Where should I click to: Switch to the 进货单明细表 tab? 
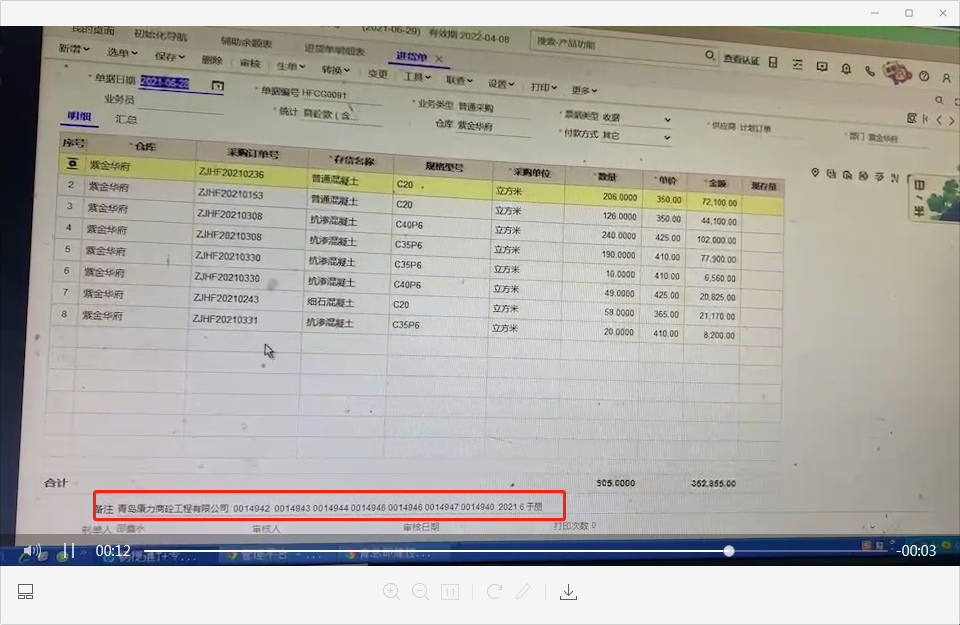(x=334, y=49)
